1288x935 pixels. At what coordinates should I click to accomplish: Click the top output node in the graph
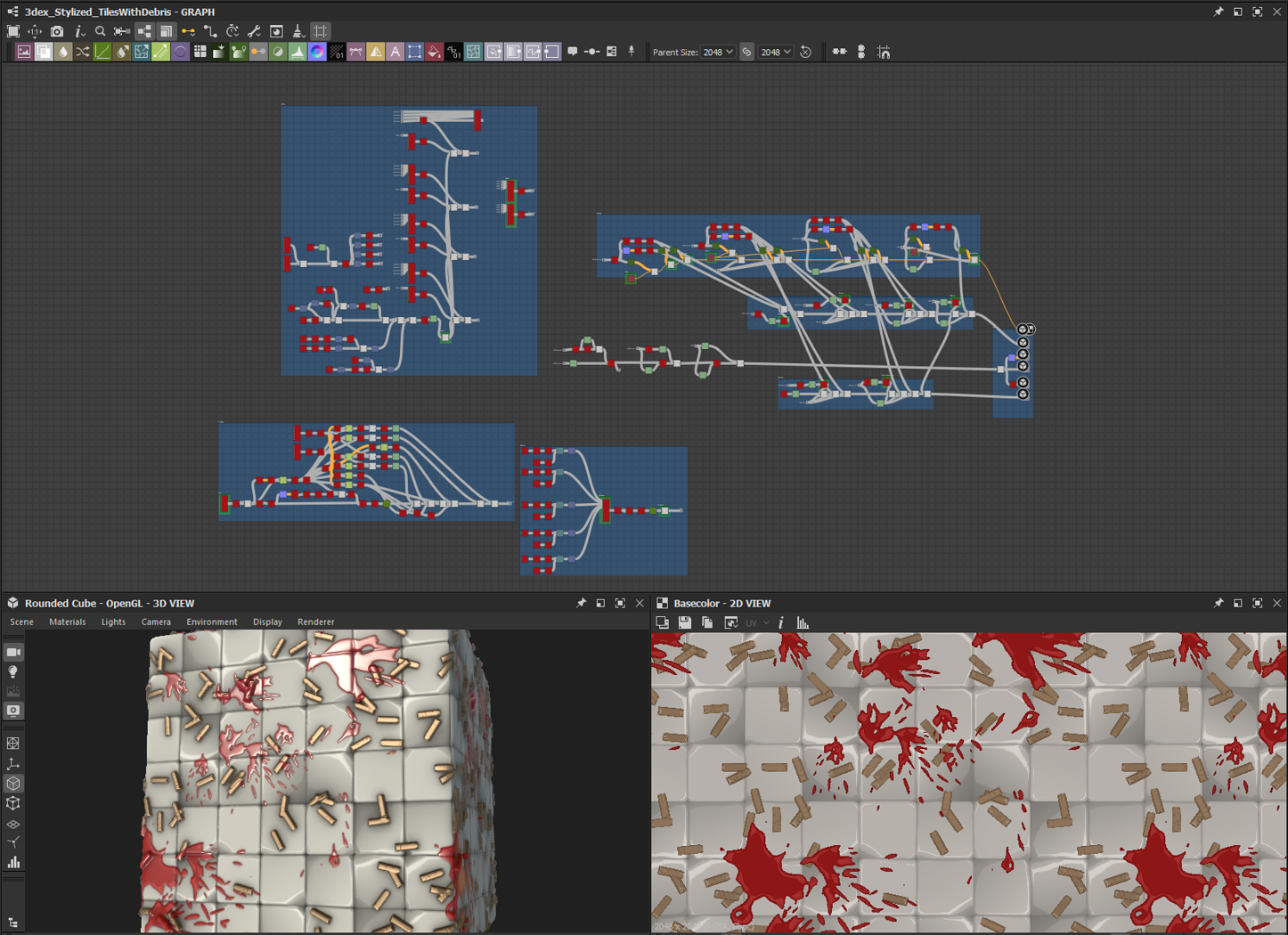pos(1023,329)
